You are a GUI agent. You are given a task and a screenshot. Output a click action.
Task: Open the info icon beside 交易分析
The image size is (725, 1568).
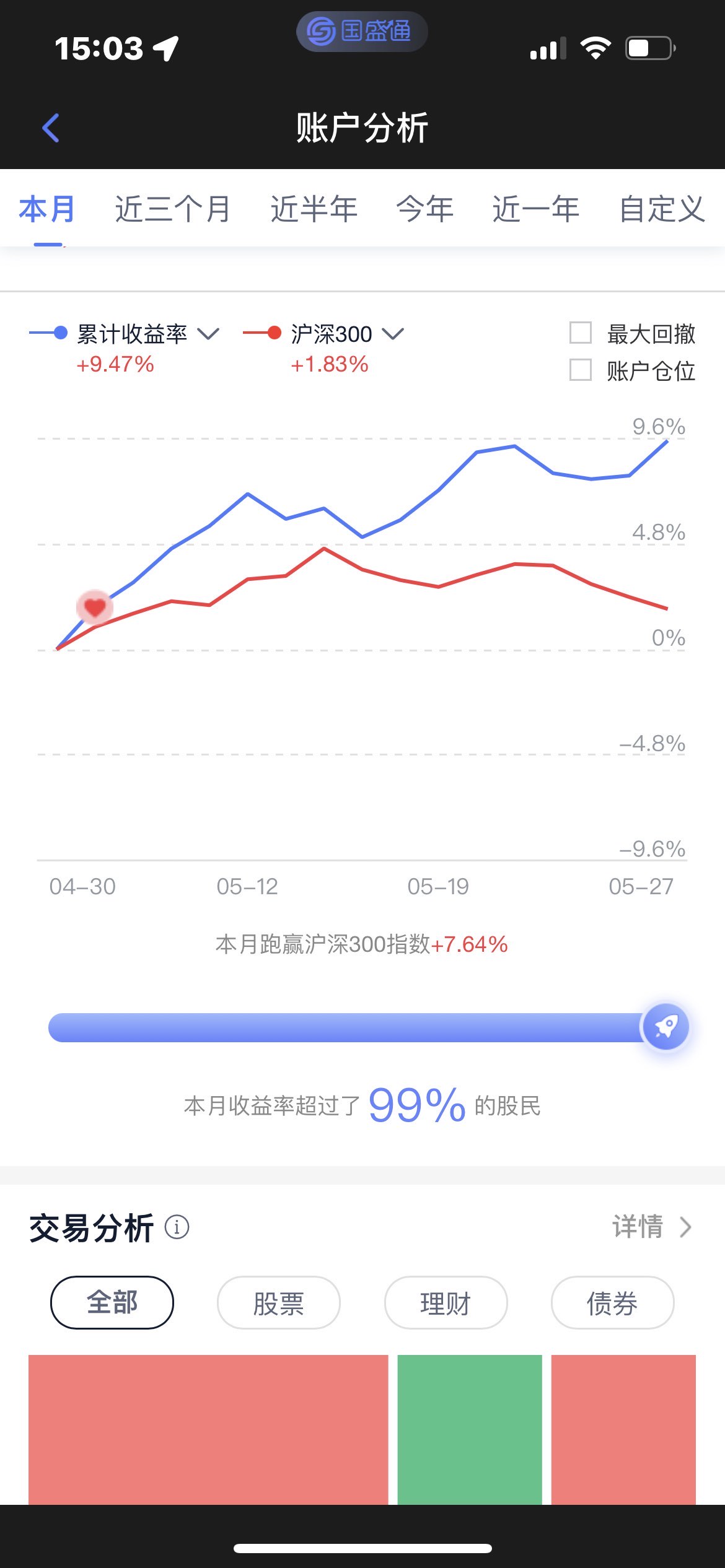pyautogui.click(x=177, y=1227)
